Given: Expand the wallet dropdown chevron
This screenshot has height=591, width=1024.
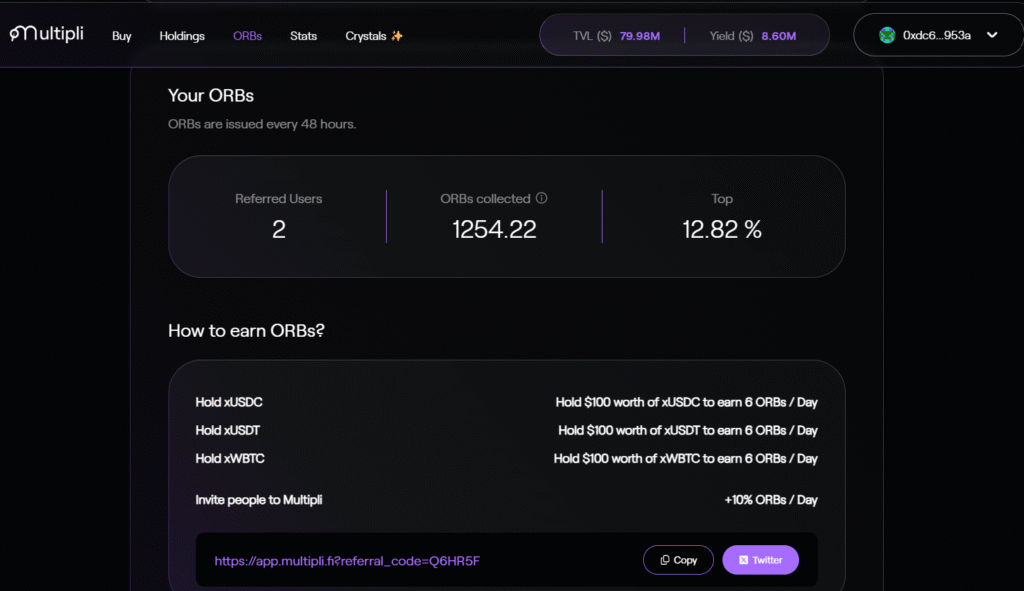Looking at the screenshot, I should 992,35.
